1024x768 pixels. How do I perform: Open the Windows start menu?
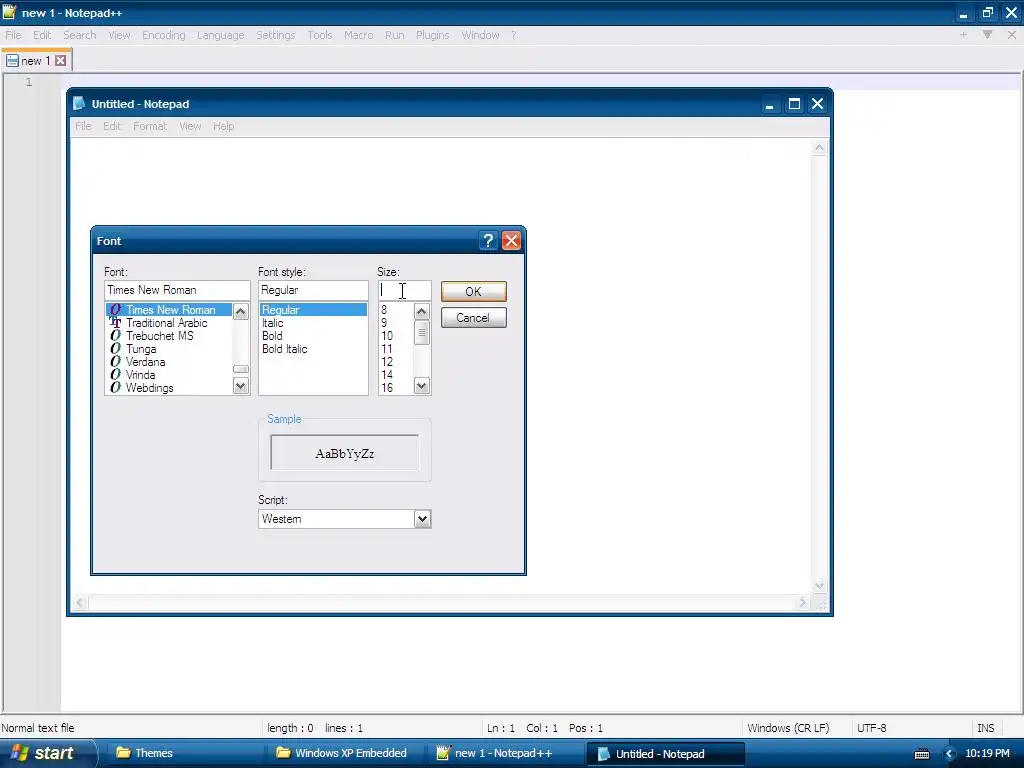click(x=49, y=753)
